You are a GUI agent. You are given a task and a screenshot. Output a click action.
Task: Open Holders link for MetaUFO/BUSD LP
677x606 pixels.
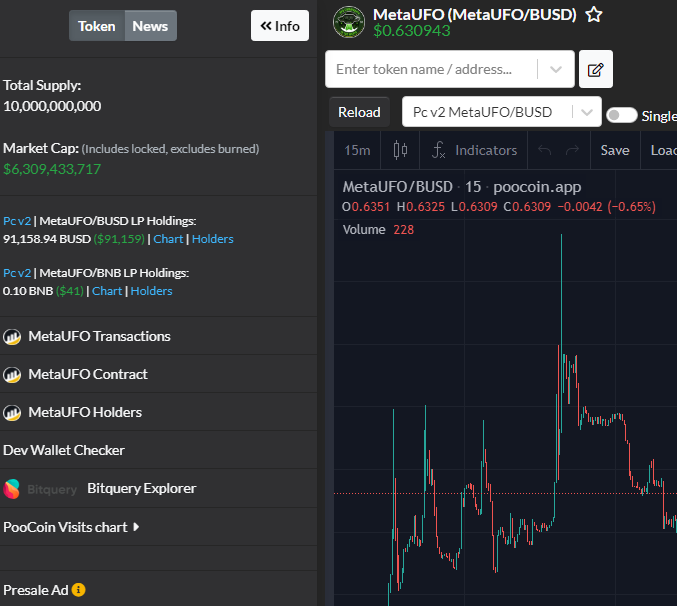(212, 239)
